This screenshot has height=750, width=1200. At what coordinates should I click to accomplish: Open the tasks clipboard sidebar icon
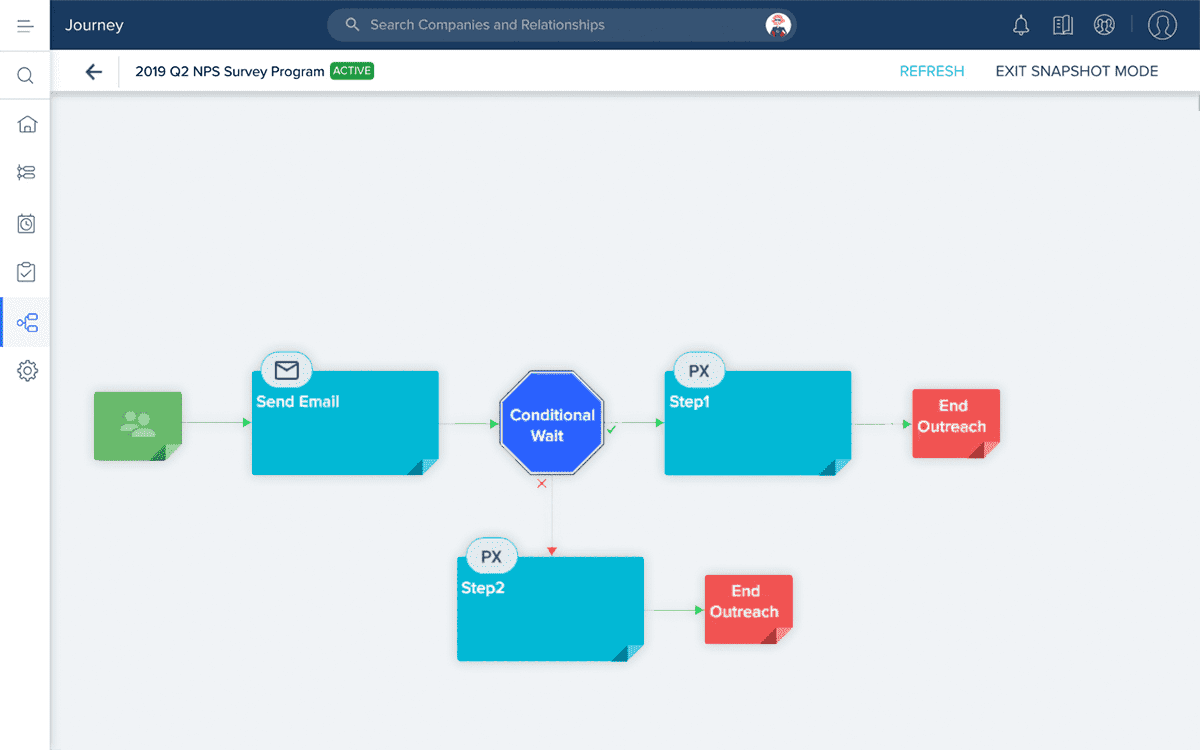point(27,272)
